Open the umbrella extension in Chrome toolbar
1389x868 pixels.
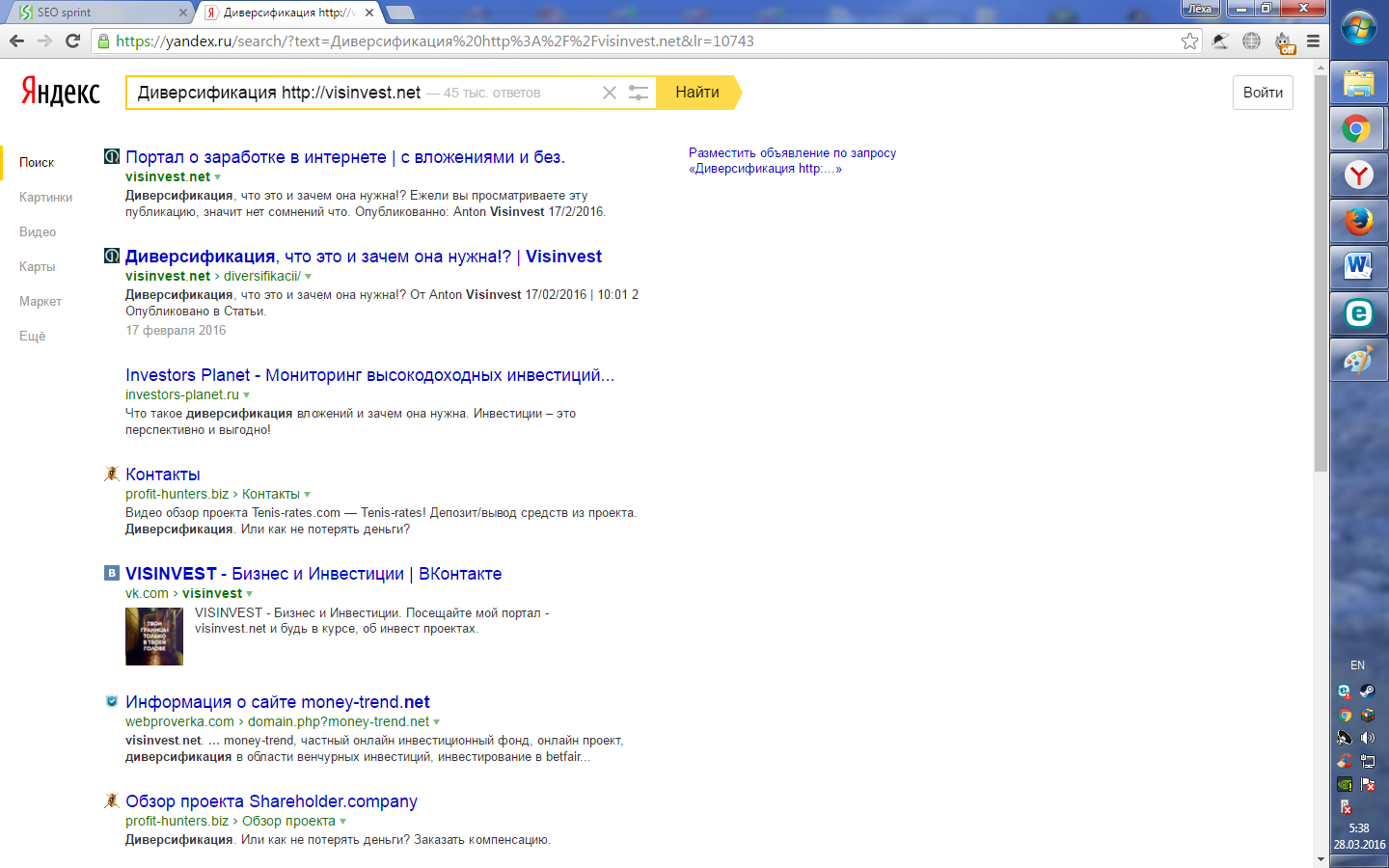tap(1220, 41)
